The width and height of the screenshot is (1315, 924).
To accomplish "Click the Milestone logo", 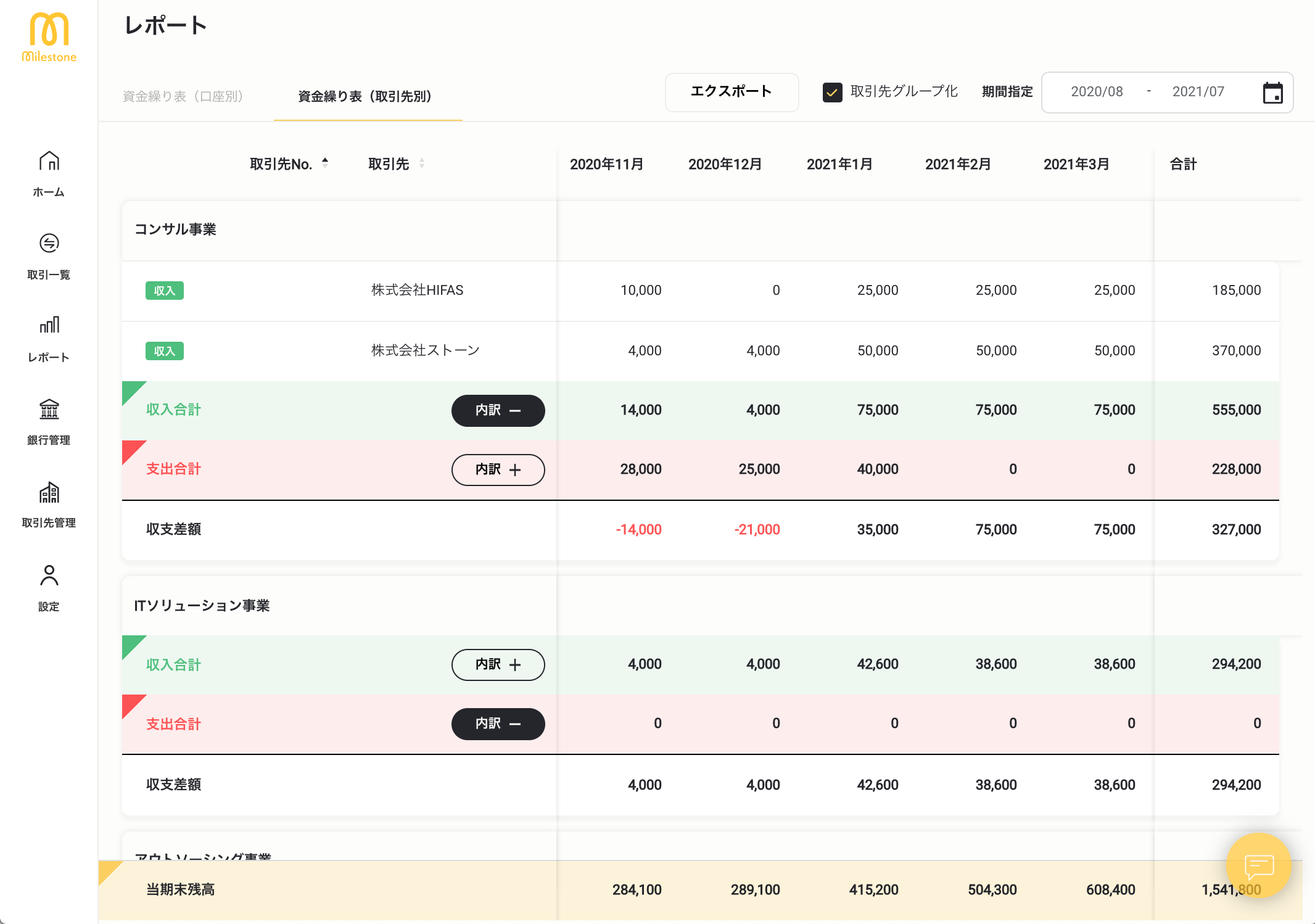I will click(x=49, y=38).
